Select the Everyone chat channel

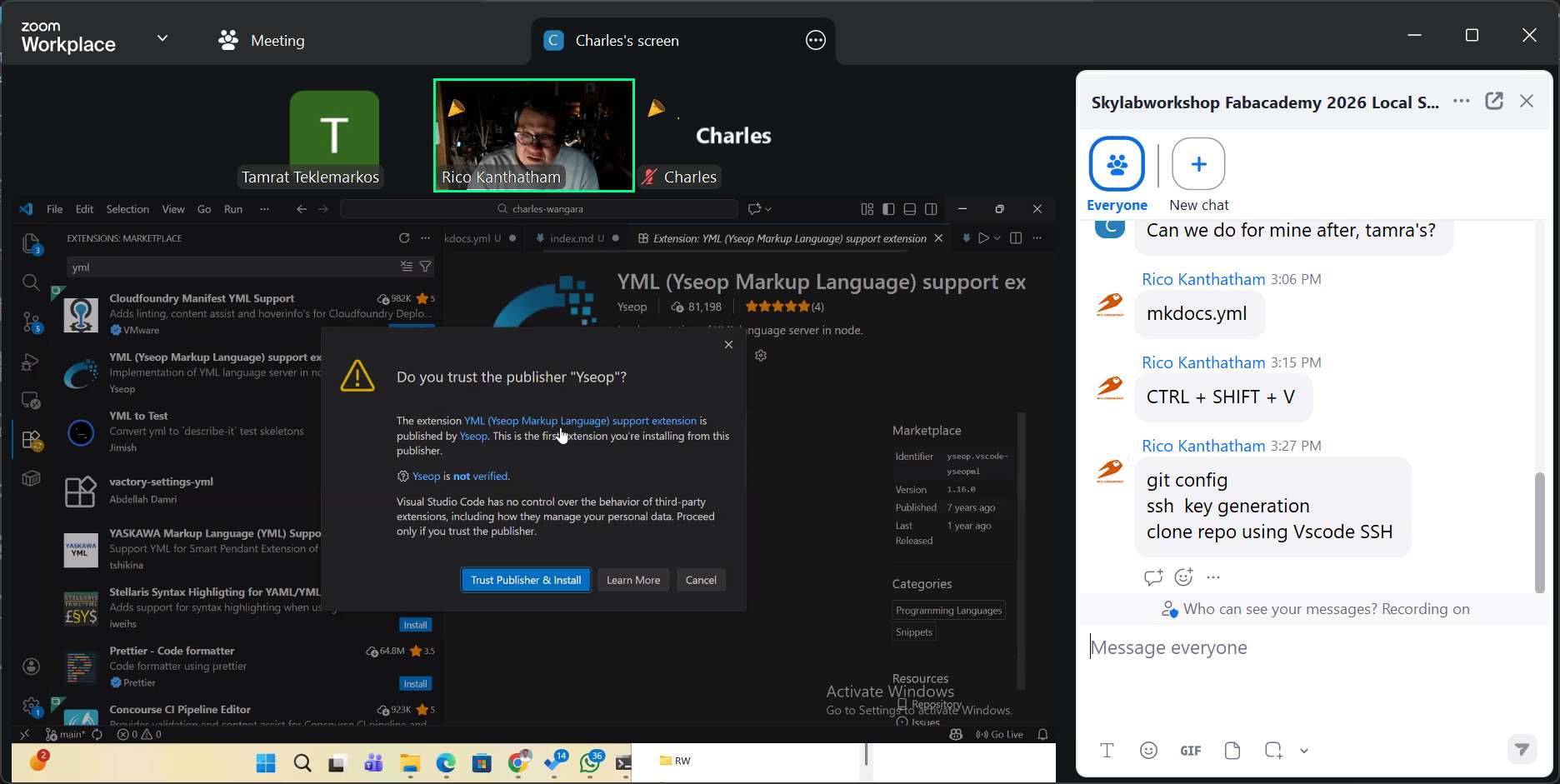pyautogui.click(x=1117, y=175)
